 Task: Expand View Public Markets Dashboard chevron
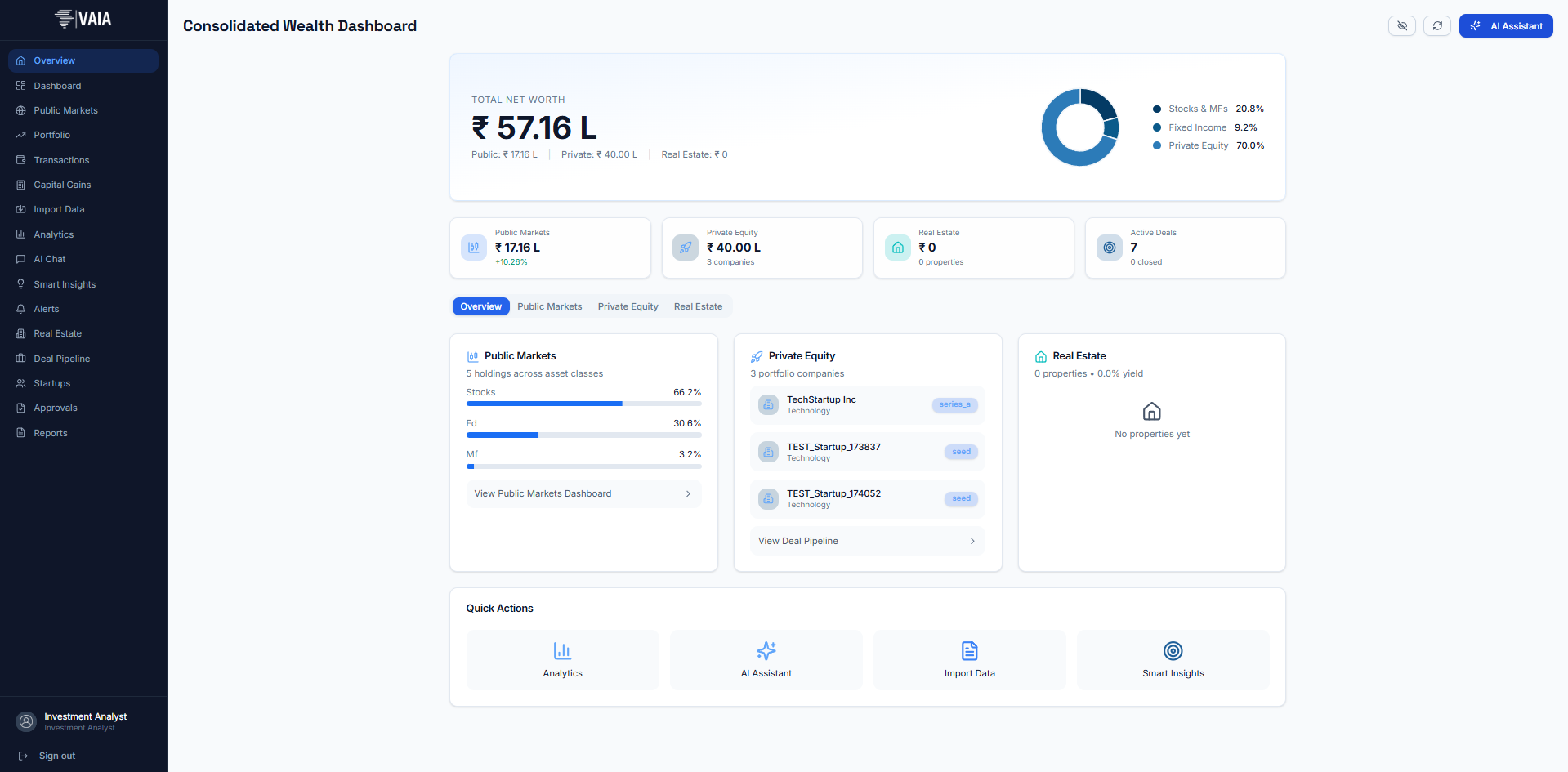pyautogui.click(x=688, y=494)
